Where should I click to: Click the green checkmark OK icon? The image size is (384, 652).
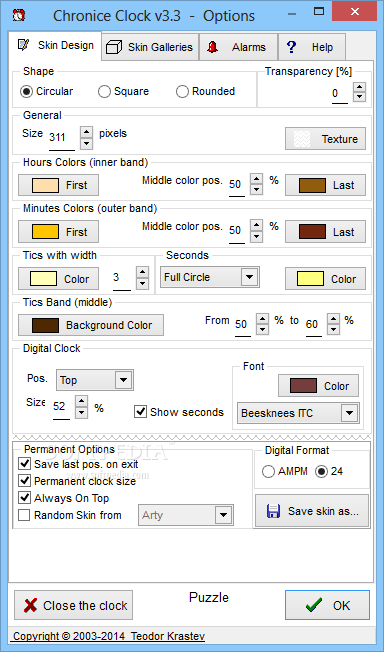(313, 605)
